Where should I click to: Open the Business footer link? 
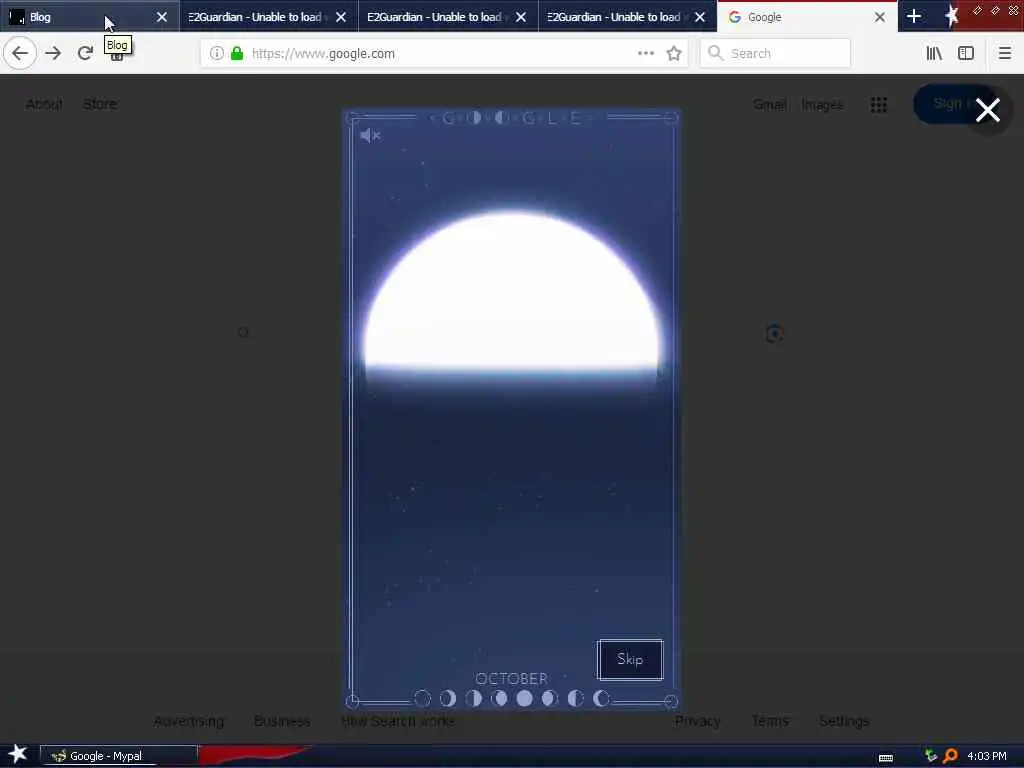click(x=282, y=722)
